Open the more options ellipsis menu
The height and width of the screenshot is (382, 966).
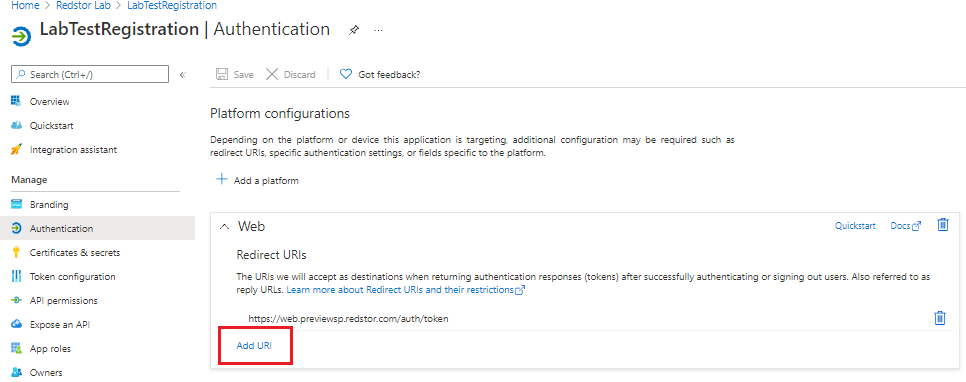[x=379, y=30]
